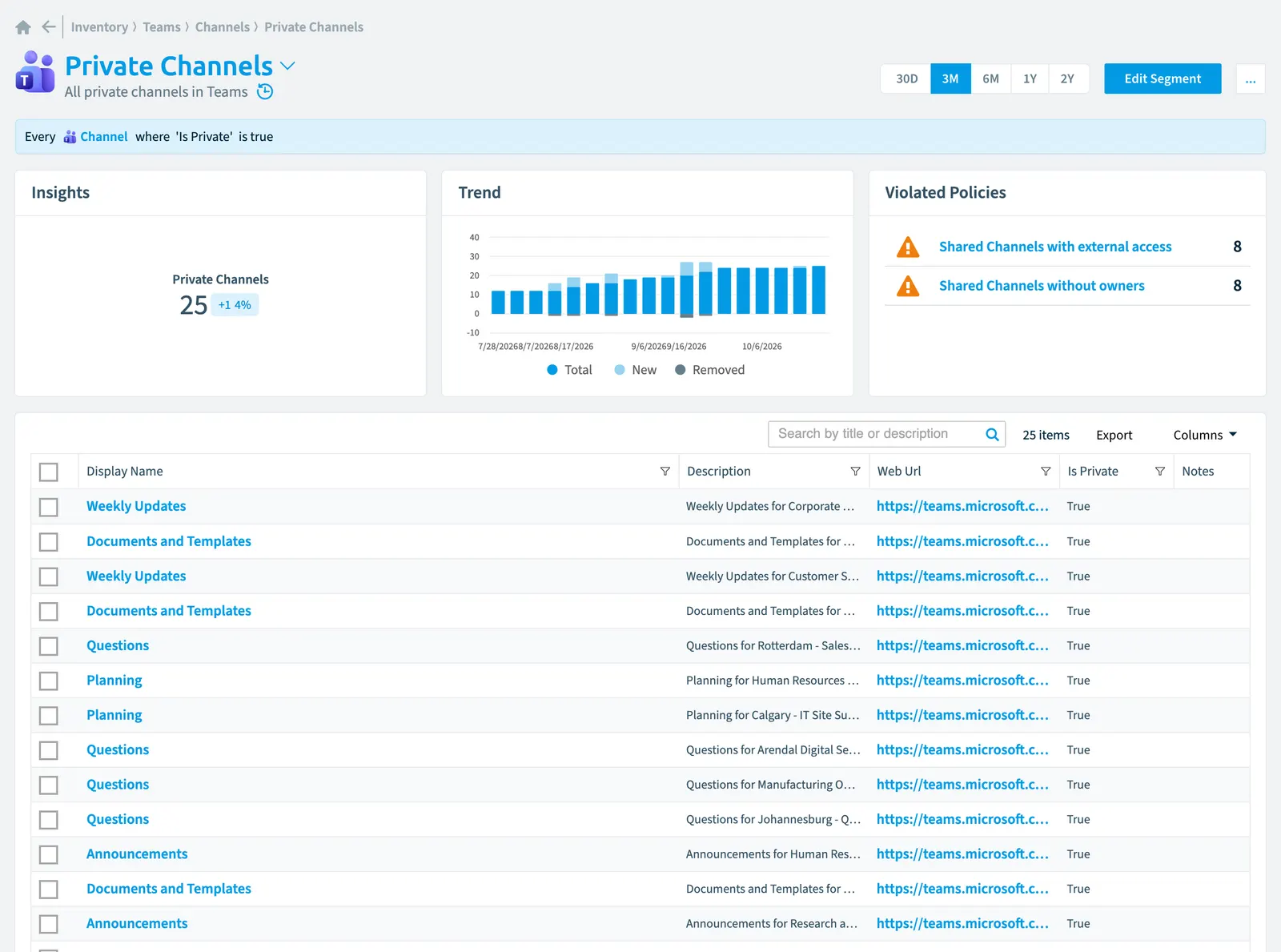Open Web Url for Planning for Calgary row
1281x952 pixels.
coord(962,715)
